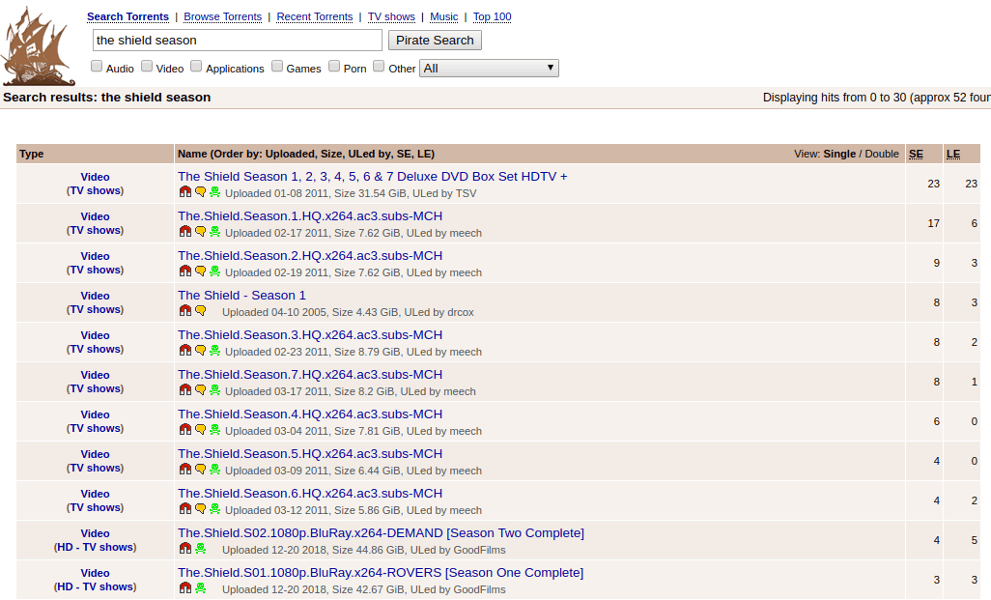Open The Shield Season 1-7 Deluxe DVD Box Set
Viewport: 991px width, 600px height.
[372, 176]
